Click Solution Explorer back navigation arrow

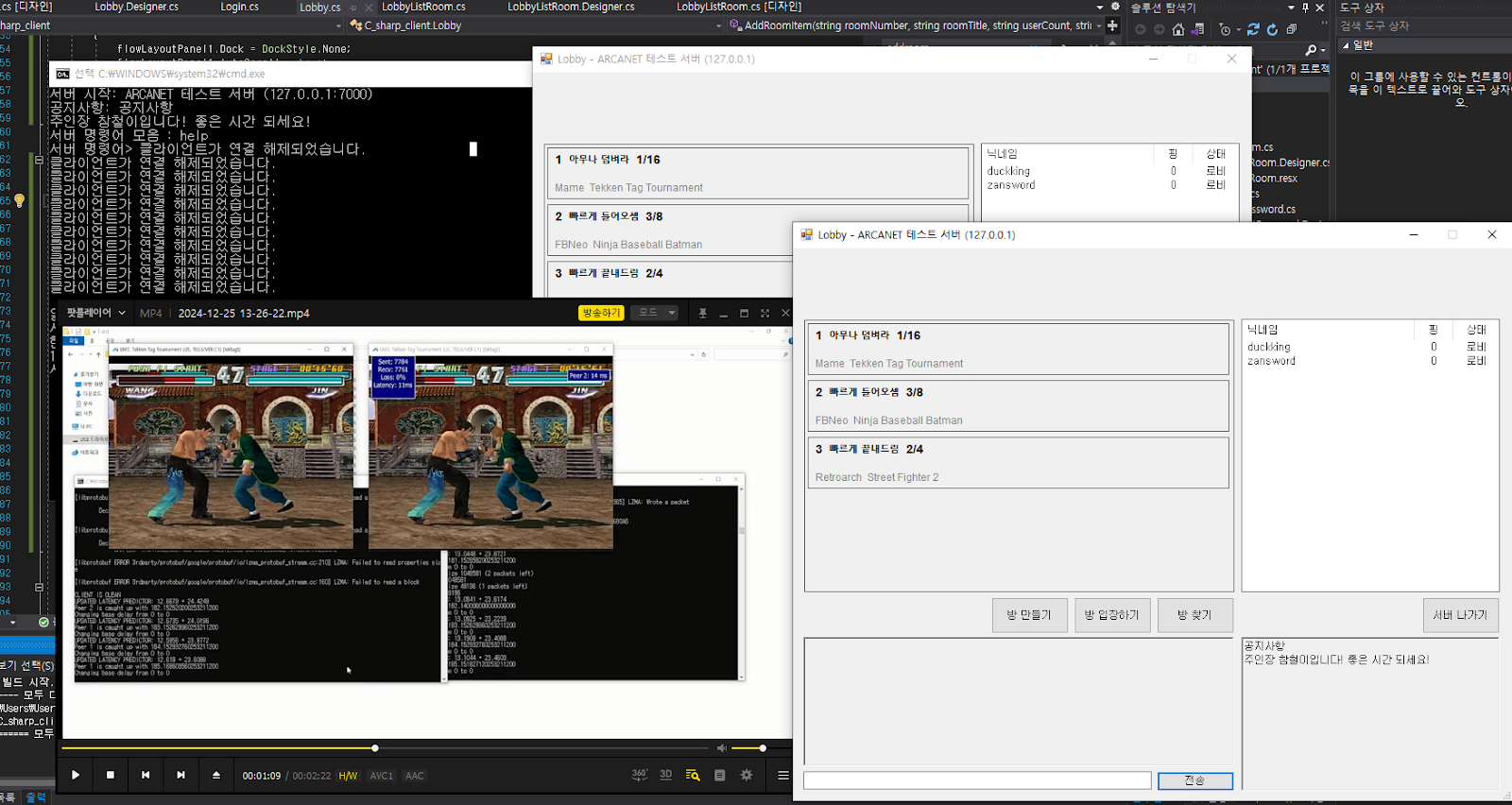pos(1141,29)
